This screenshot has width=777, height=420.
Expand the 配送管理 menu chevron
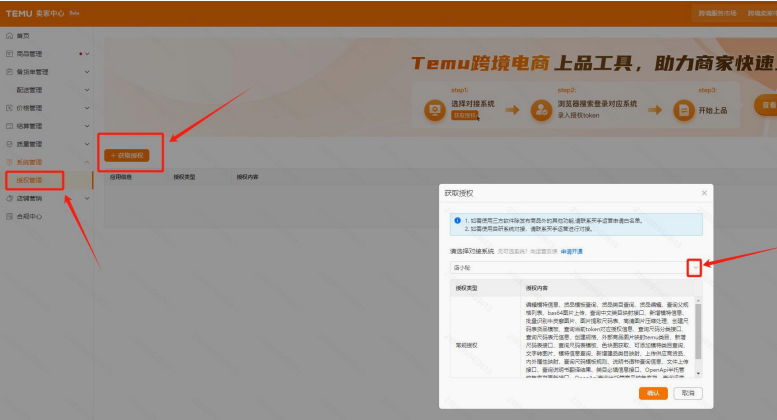coord(87,90)
